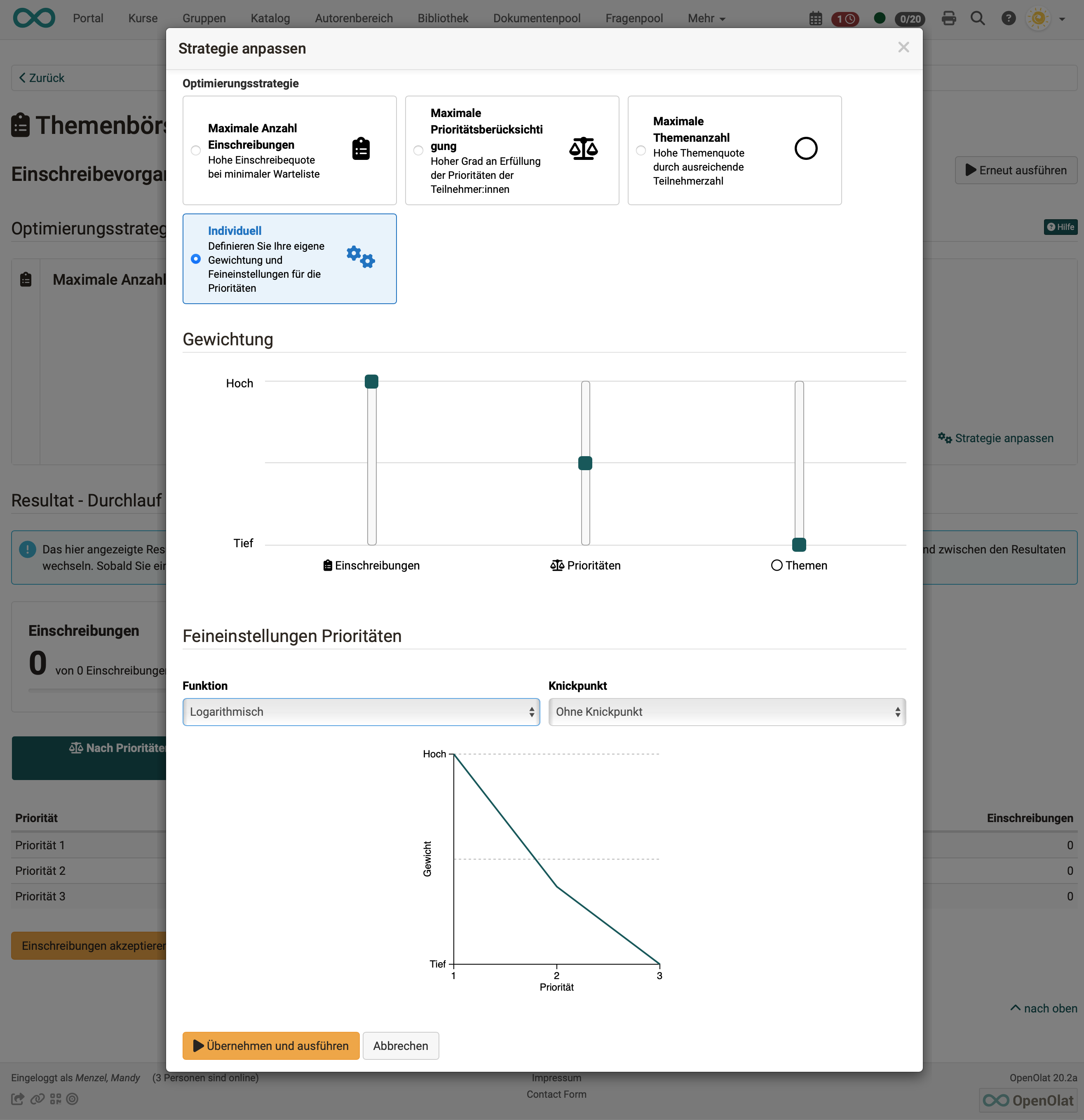This screenshot has height=1120, width=1084.
Task: Close the Strategie anpassen dialog
Action: (903, 47)
